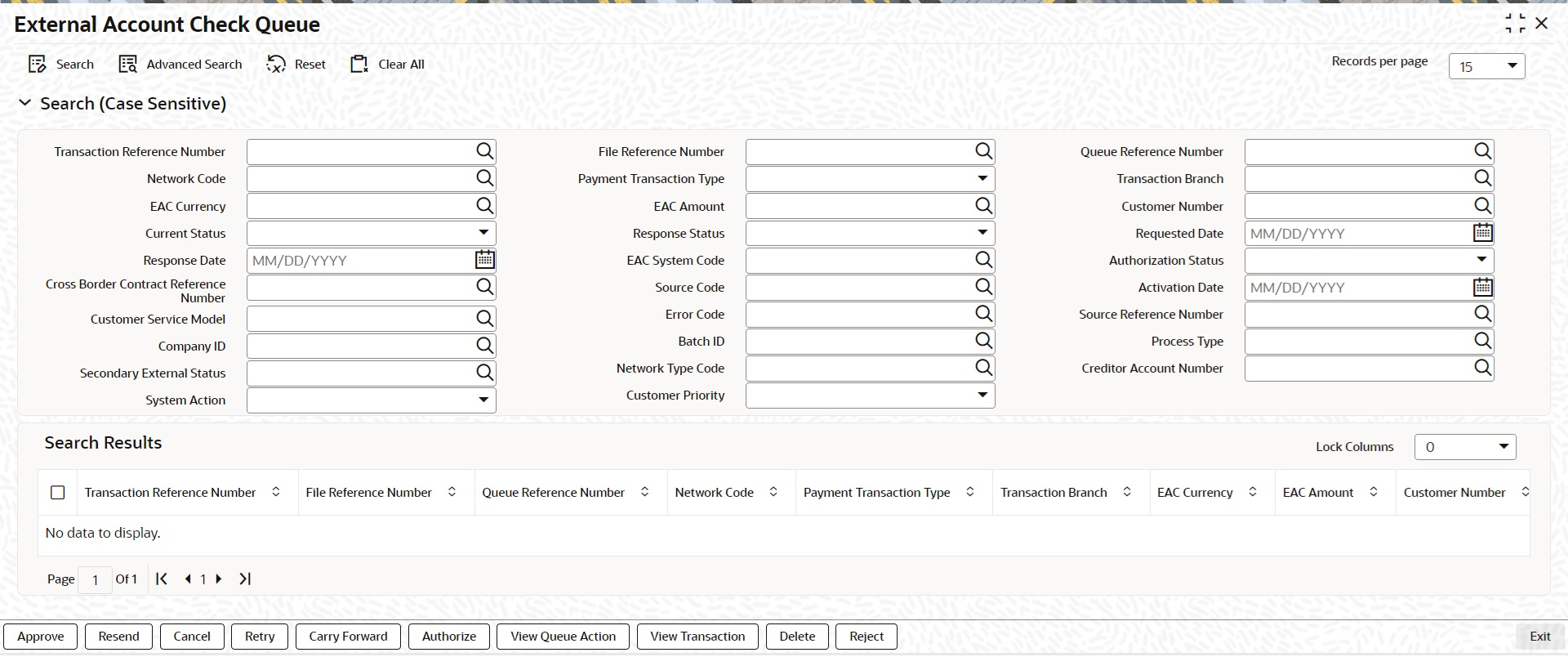
Task: Open Company ID lookup magnifier
Action: 485,346
